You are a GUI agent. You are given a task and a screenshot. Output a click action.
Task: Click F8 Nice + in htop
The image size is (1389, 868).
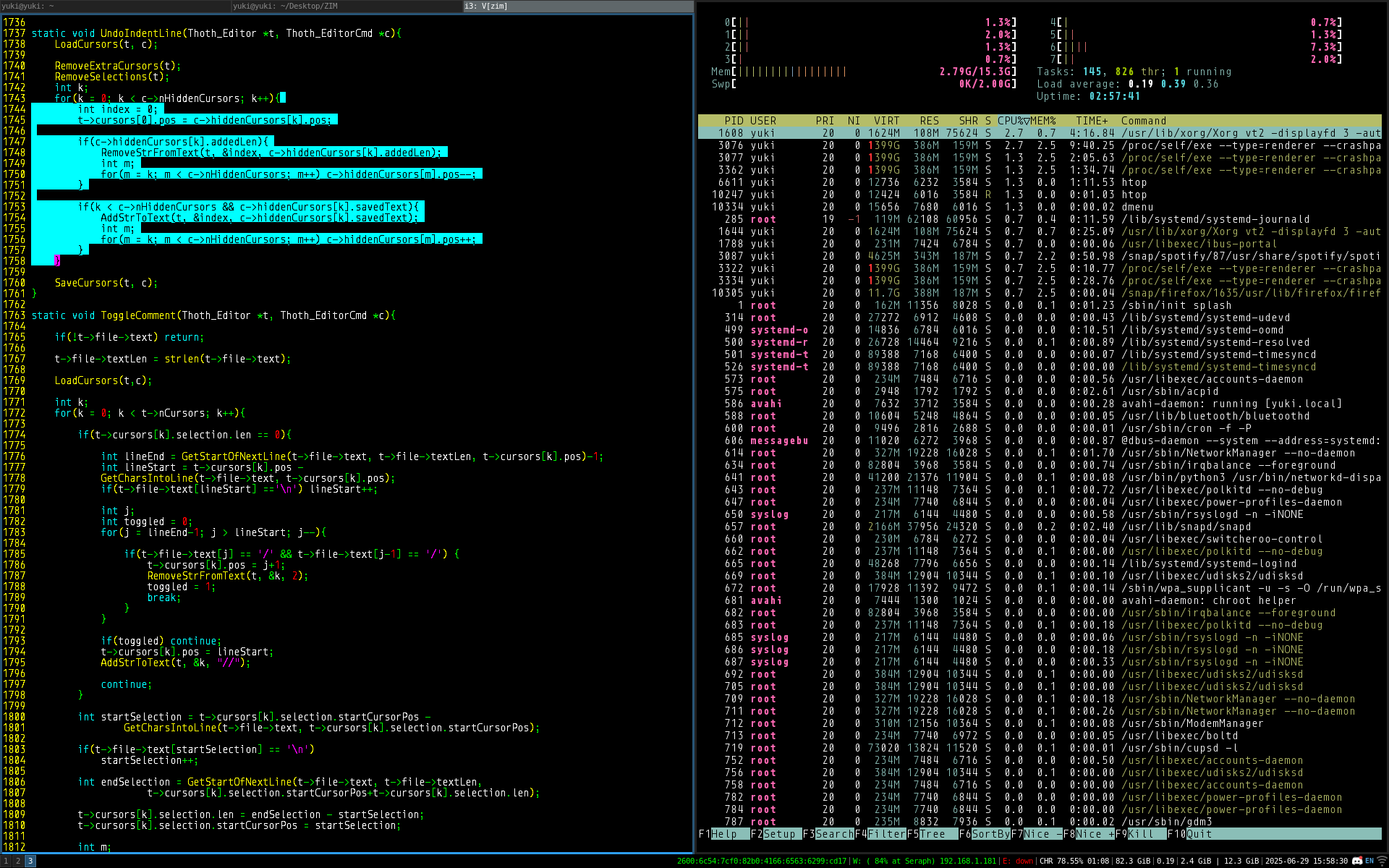click(1089, 834)
